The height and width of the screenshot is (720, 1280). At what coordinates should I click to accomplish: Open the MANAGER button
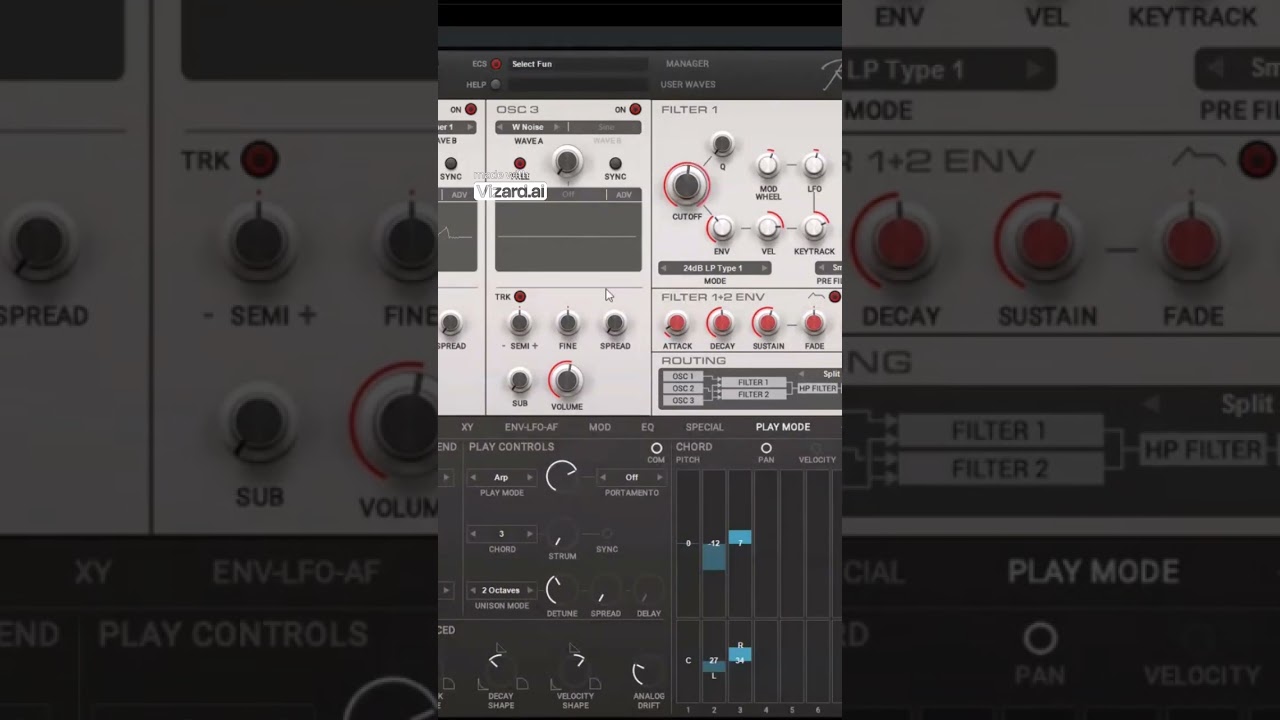(x=687, y=64)
